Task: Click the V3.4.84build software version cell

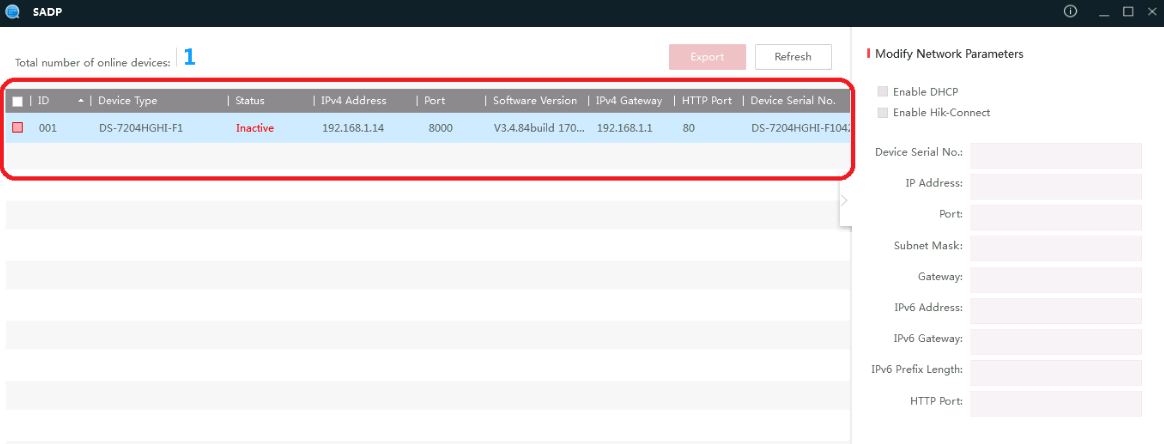Action: [539, 128]
